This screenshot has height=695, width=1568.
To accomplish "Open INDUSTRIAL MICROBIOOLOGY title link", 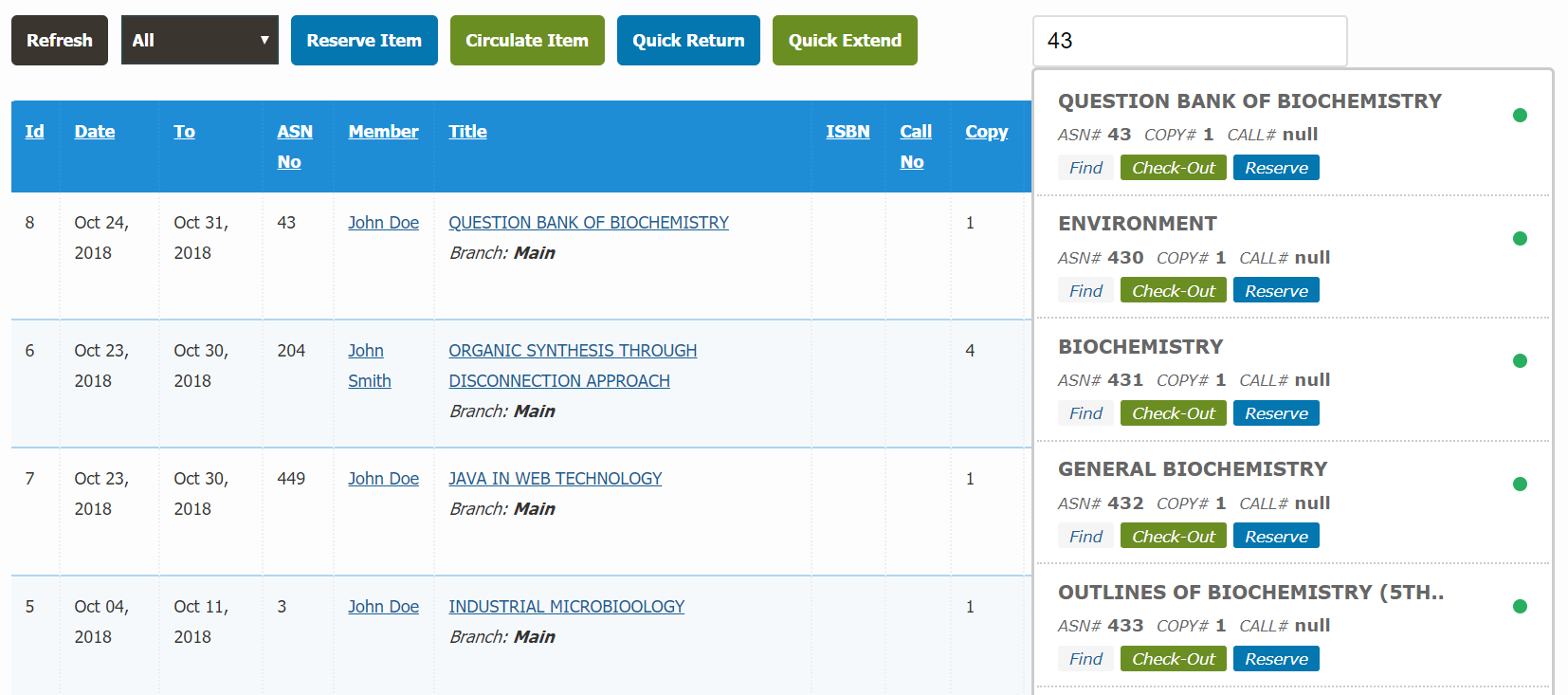I will [x=567, y=606].
